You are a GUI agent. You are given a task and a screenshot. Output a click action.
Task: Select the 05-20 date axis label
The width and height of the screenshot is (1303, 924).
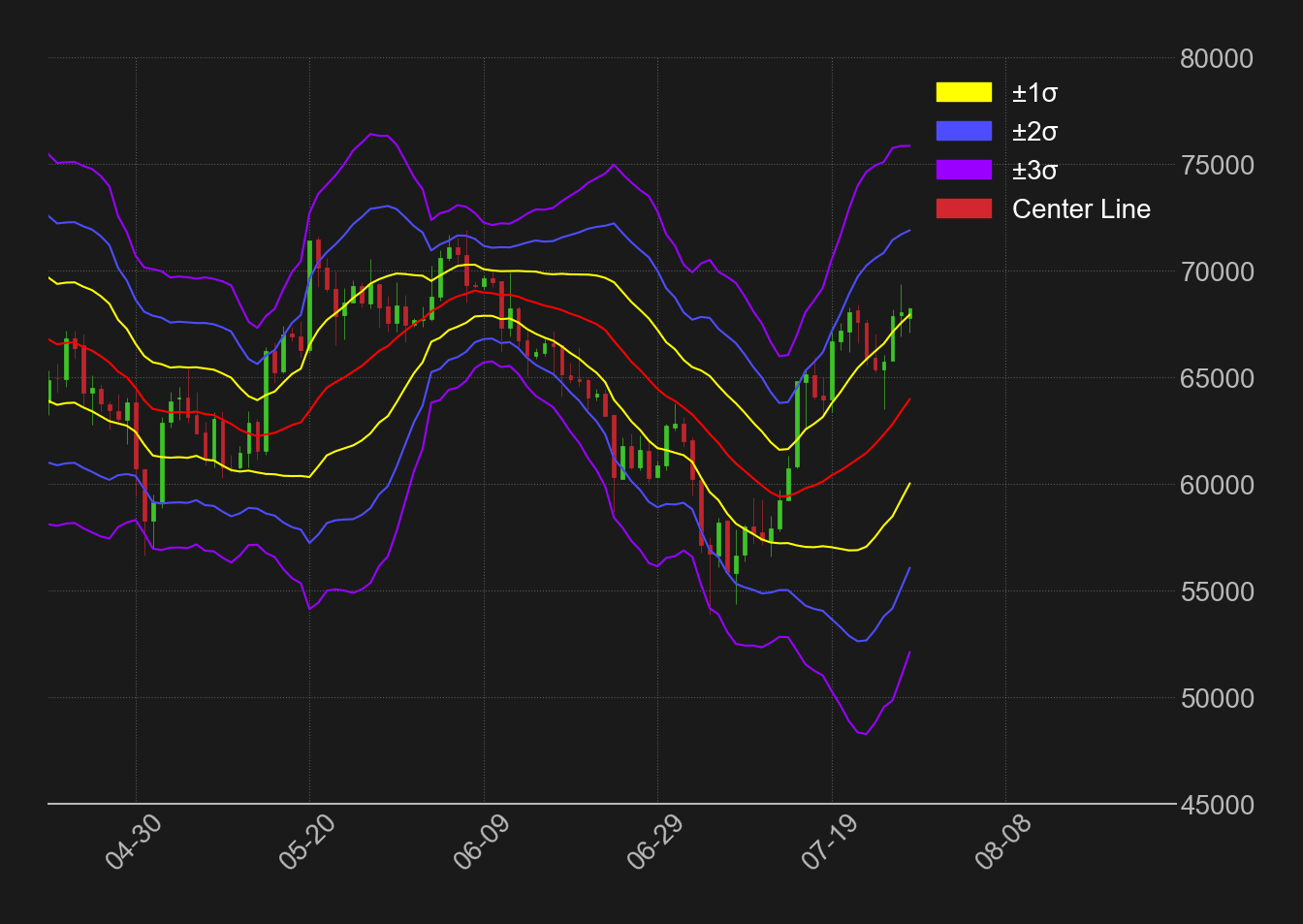[306, 843]
